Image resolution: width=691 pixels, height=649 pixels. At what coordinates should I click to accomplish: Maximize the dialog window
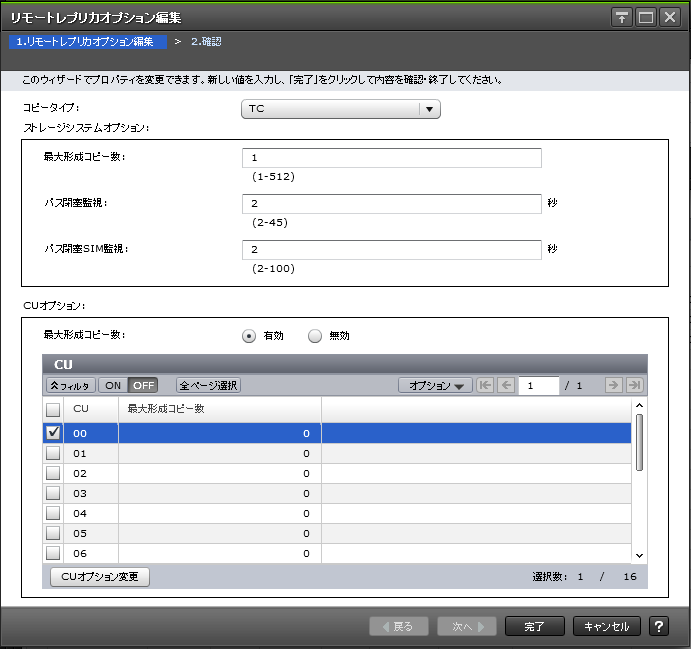click(x=646, y=17)
